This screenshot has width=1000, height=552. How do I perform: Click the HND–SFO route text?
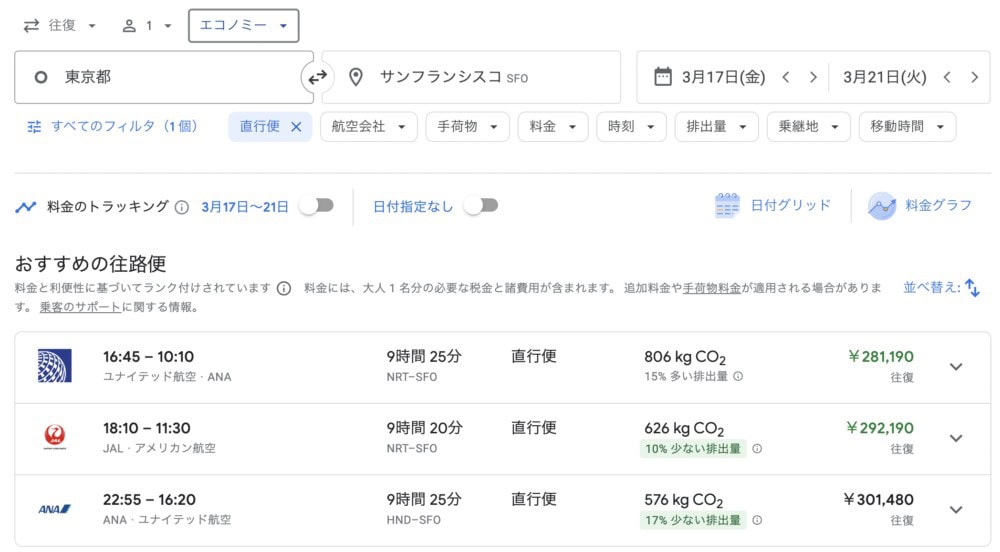tap(413, 520)
